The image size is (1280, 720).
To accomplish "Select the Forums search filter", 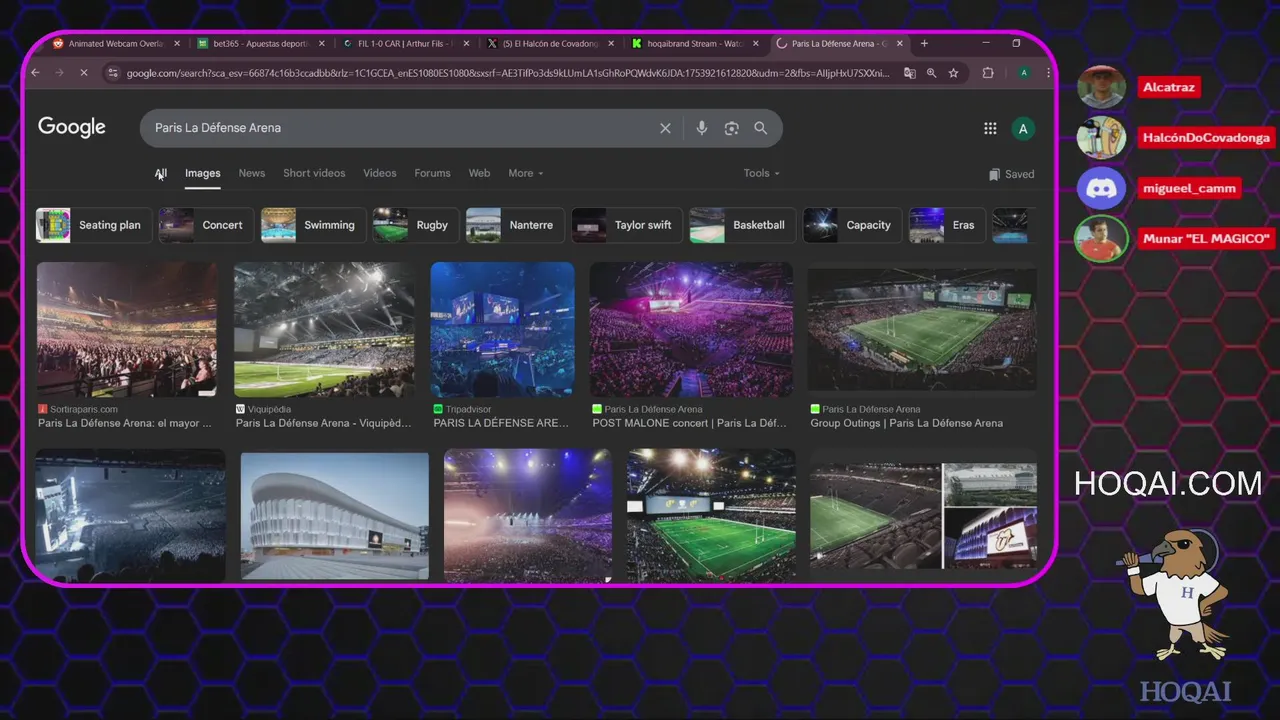I will (x=432, y=173).
